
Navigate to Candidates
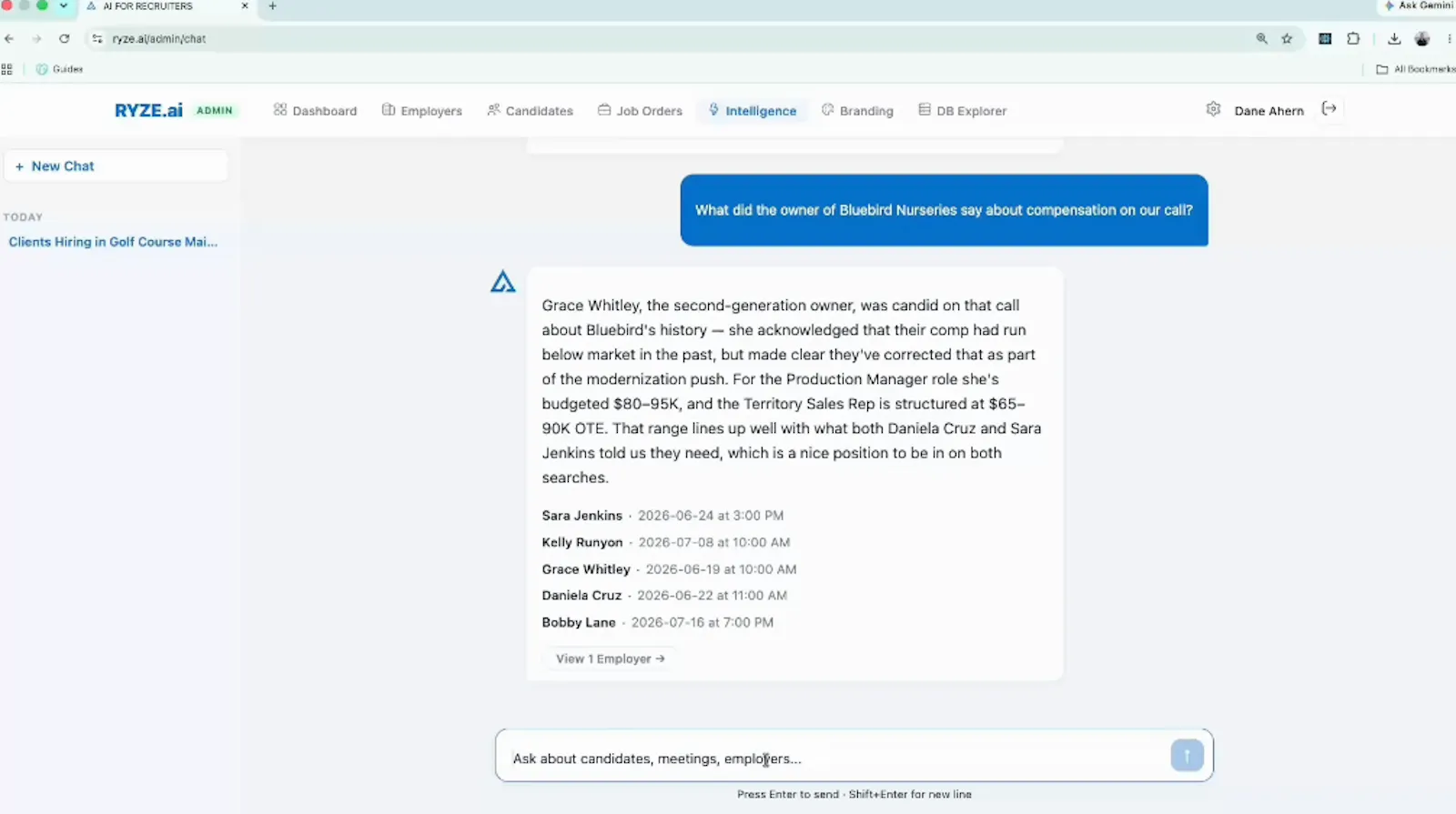pos(531,111)
